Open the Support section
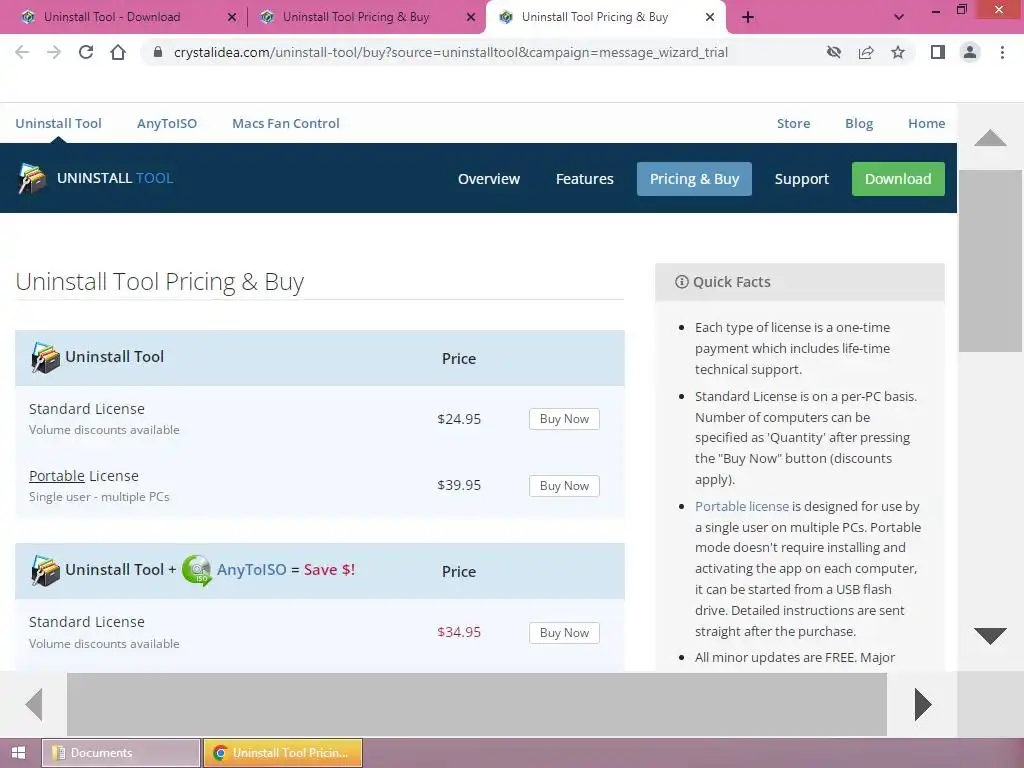The image size is (1024, 768). coord(801,179)
